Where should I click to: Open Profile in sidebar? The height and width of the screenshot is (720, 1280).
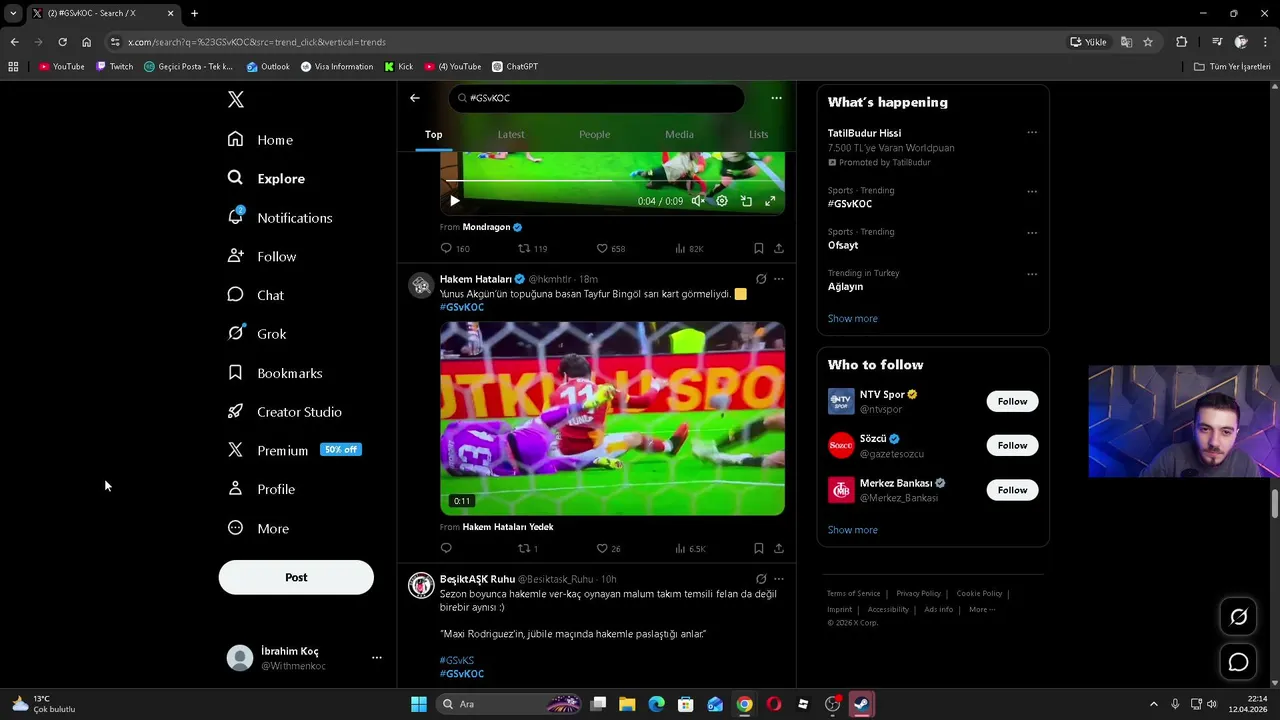262,489
